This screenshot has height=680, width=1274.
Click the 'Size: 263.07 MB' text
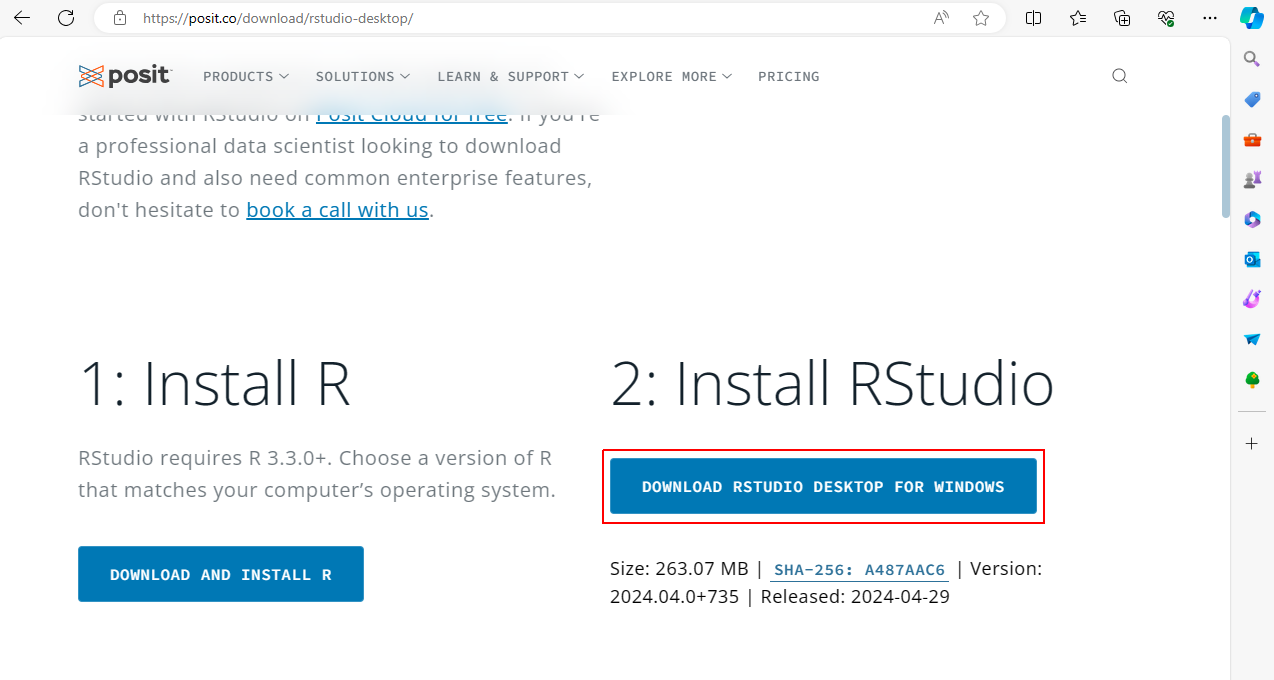[679, 569]
